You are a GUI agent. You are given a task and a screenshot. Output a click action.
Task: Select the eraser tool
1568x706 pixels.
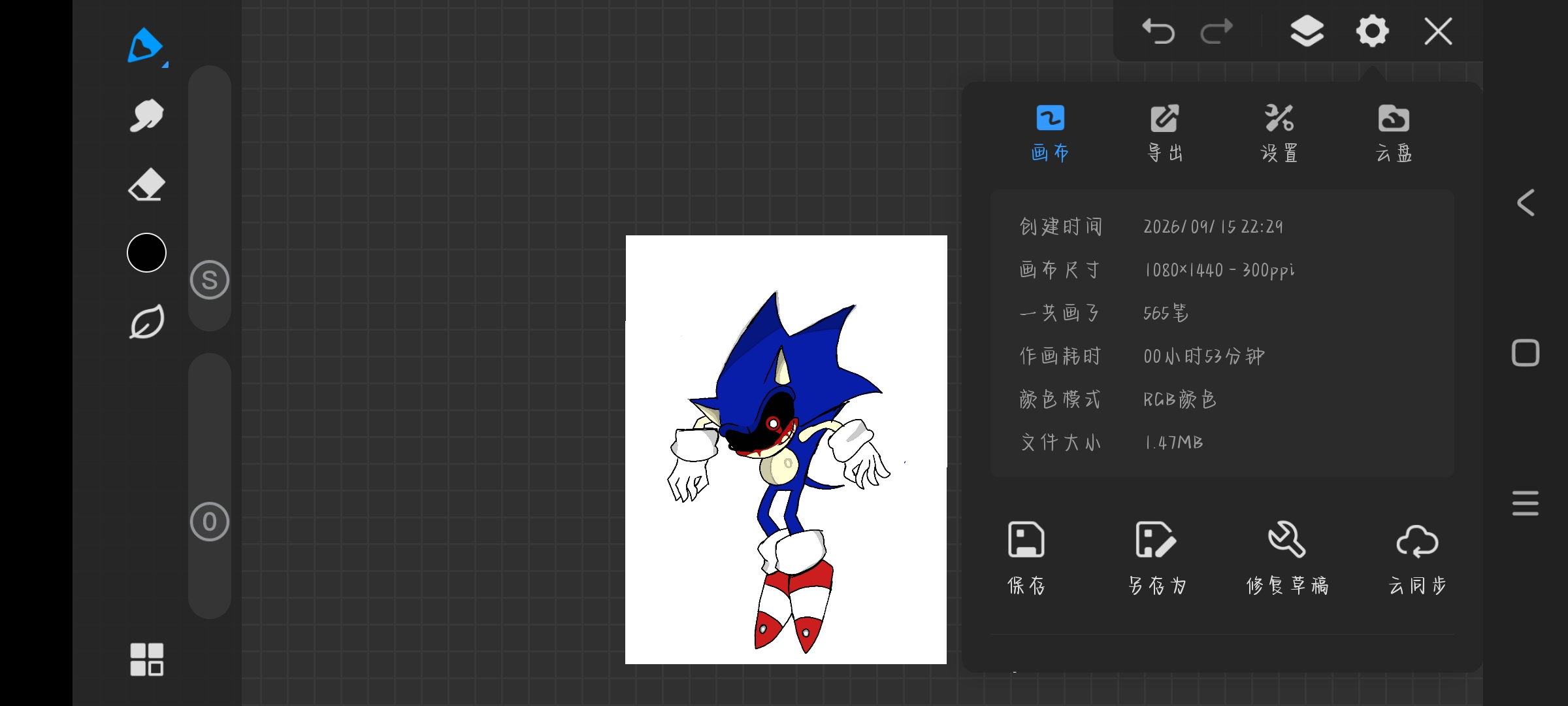[x=146, y=185]
